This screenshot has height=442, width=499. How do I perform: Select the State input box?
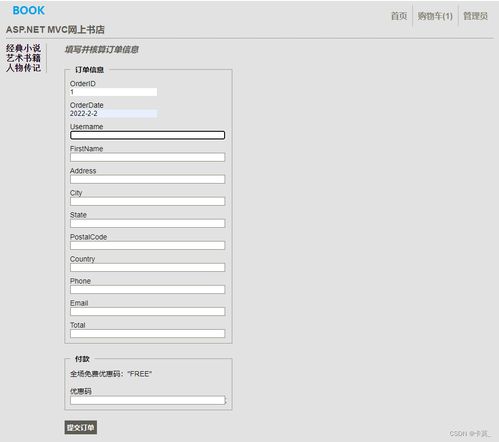coord(147,223)
